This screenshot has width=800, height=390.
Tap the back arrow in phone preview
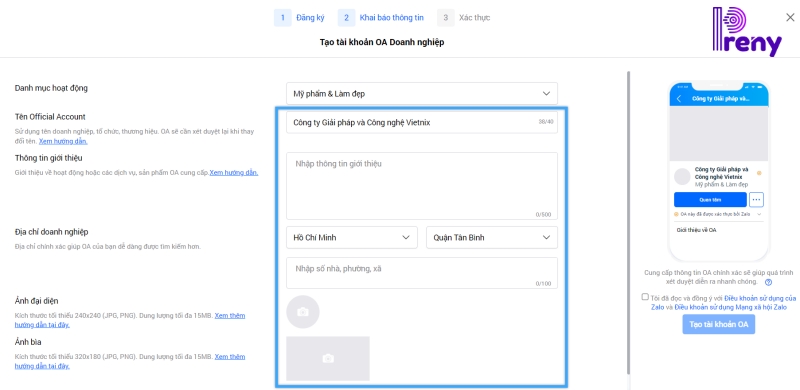click(679, 99)
